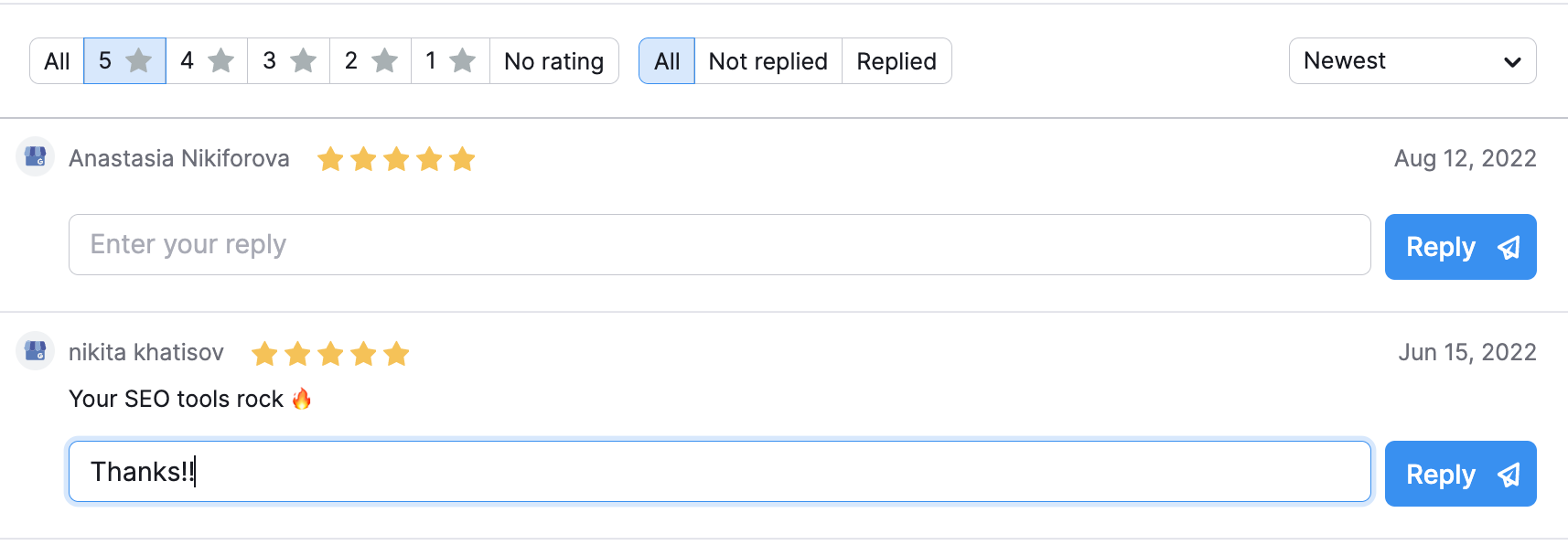The height and width of the screenshot is (545, 1568).
Task: Switch to the Replied reviews filter
Action: (897, 61)
